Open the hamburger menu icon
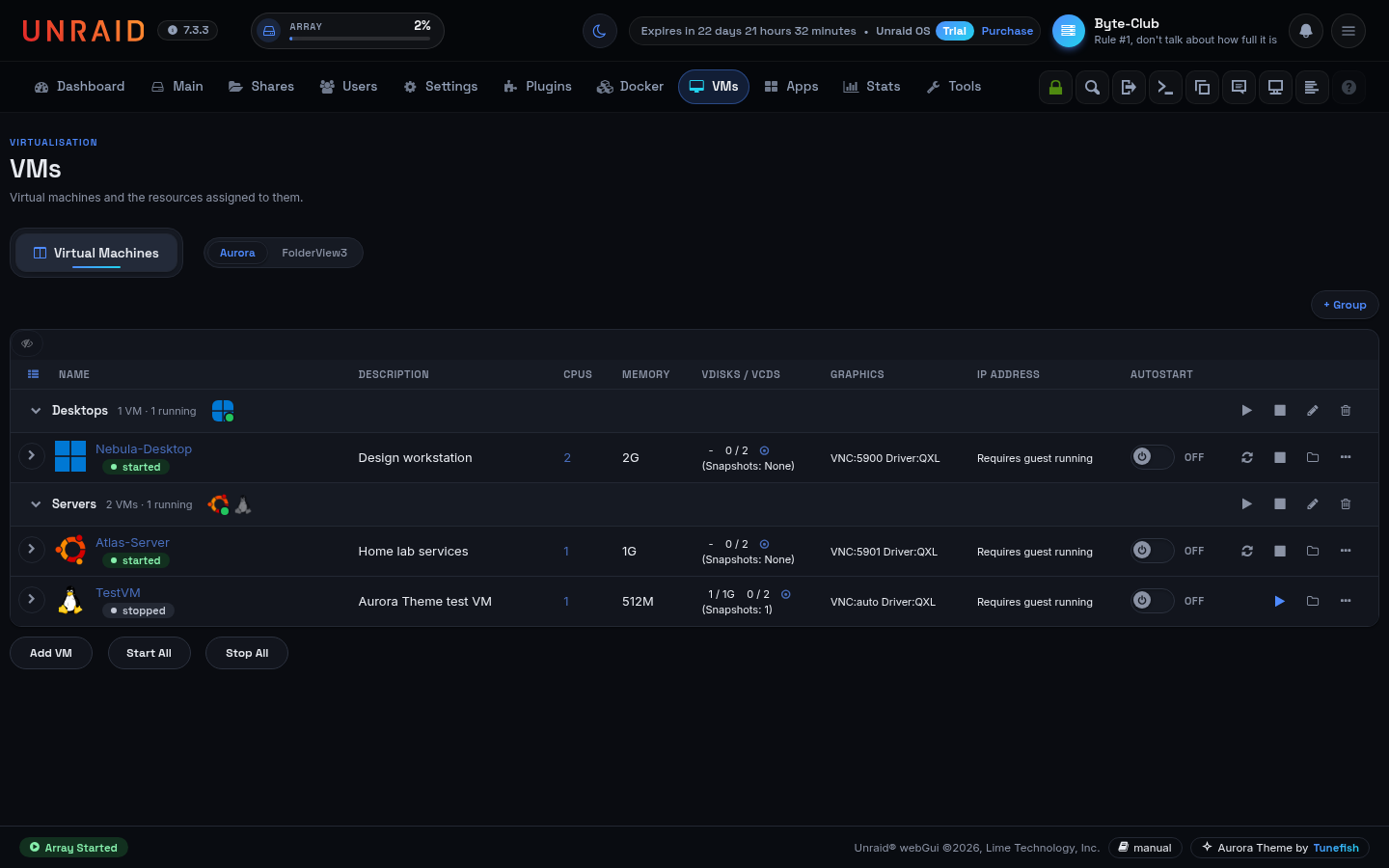 1348,31
